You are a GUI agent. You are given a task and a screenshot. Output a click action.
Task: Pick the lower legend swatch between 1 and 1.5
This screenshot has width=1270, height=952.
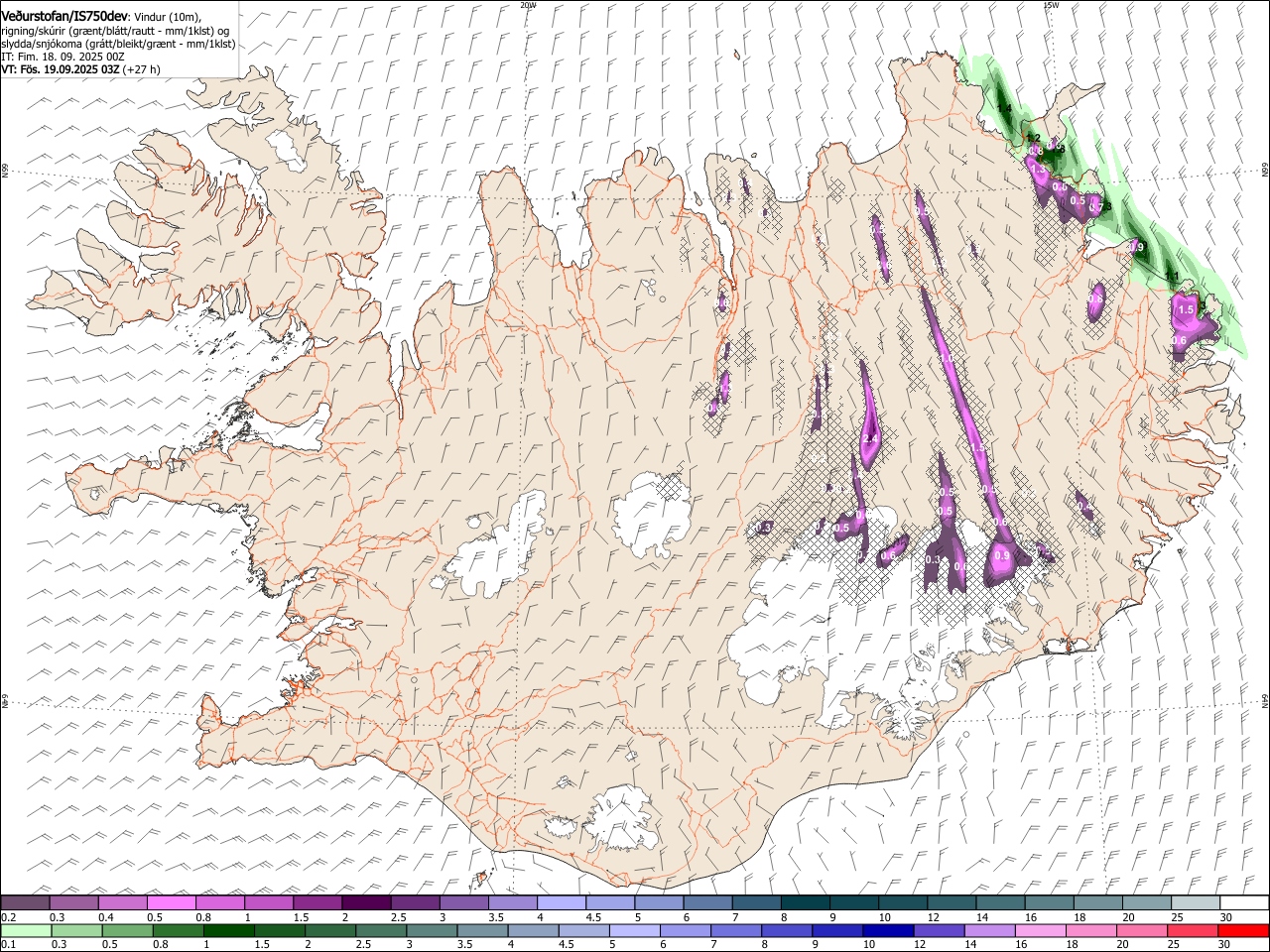(x=228, y=930)
